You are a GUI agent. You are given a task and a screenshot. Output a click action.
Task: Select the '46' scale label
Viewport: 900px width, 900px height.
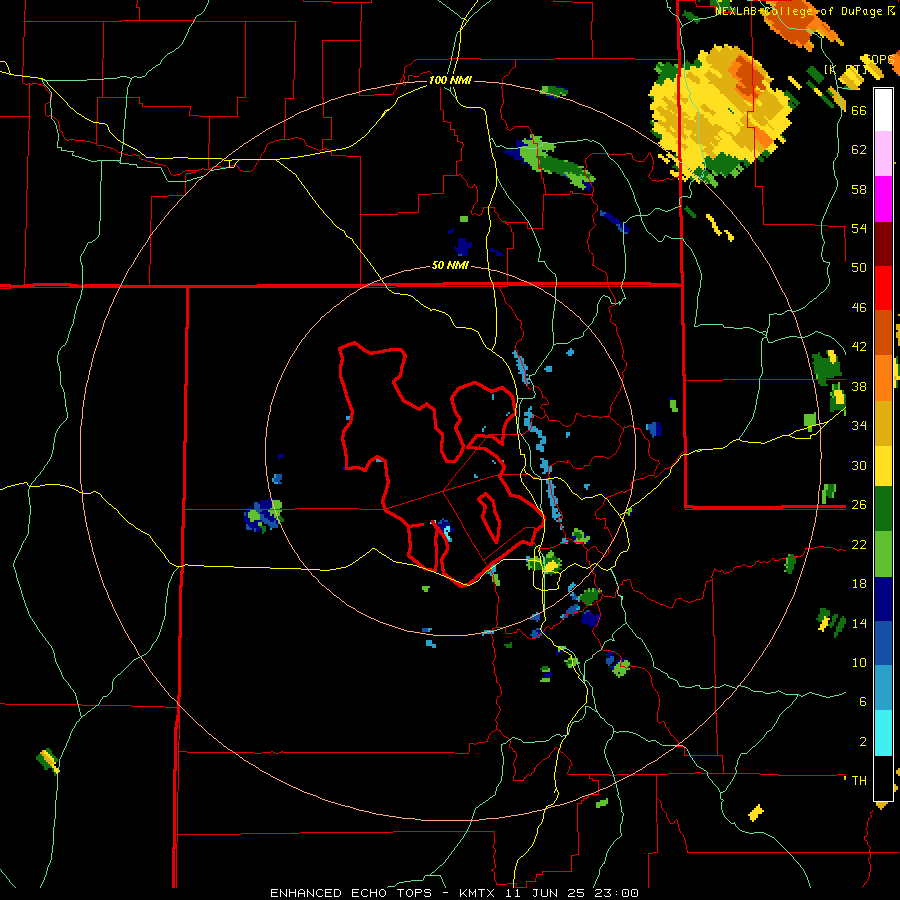coord(859,308)
